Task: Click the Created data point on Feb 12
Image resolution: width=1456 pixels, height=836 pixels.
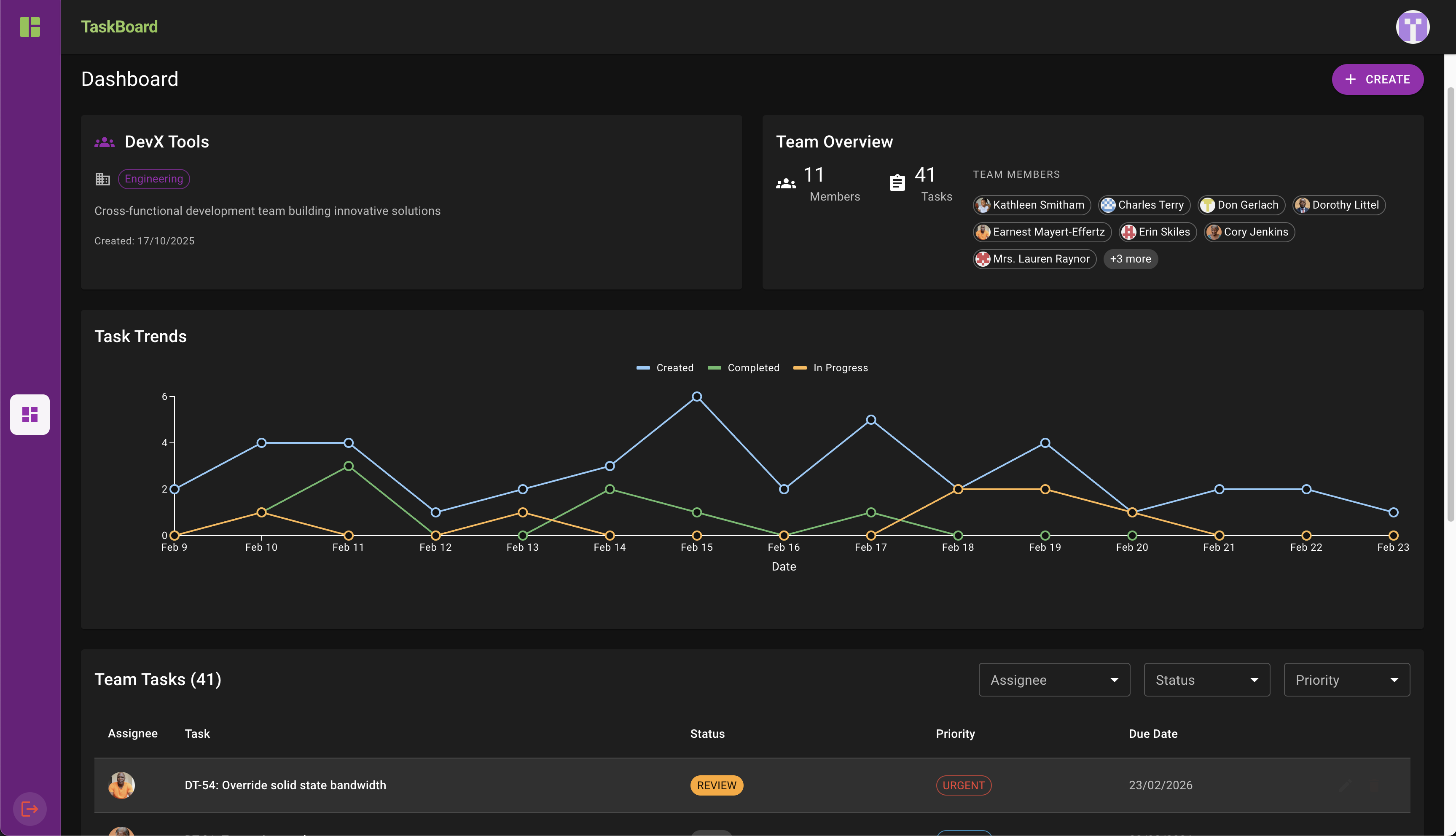Action: [x=435, y=512]
